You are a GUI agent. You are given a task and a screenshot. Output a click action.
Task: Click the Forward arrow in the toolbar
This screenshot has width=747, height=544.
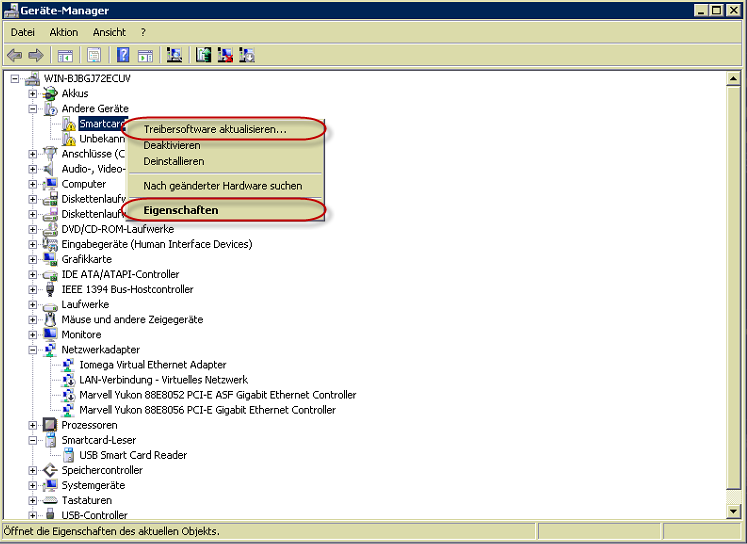36,55
